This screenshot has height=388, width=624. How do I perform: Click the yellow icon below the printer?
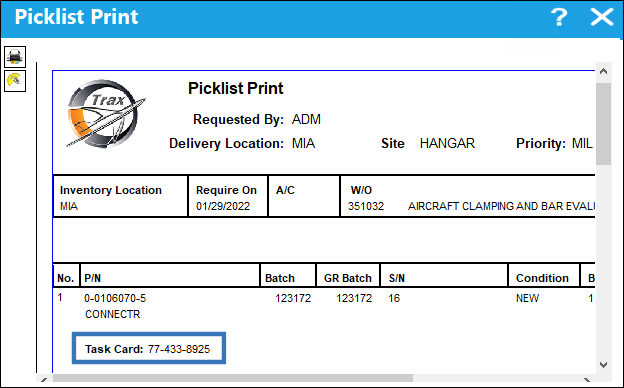point(15,81)
